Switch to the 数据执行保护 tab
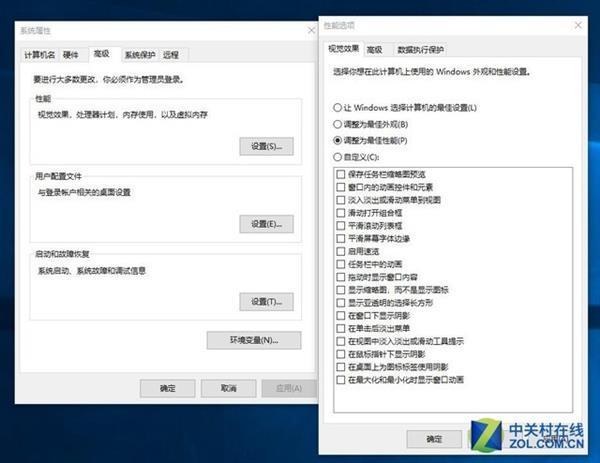Screen dimensions: 600x463 pyautogui.click(x=420, y=49)
